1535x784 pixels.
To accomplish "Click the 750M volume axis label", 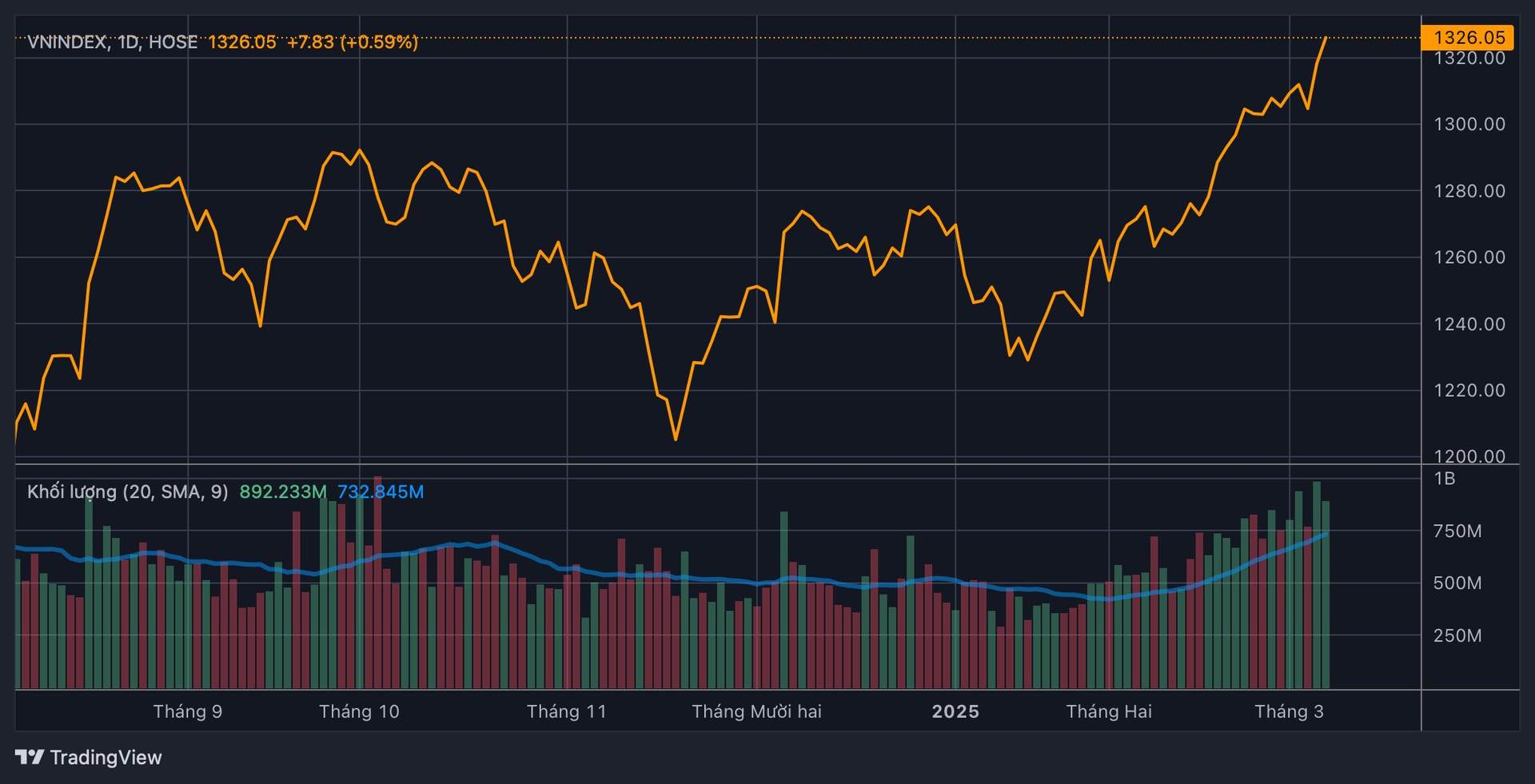I will click(1457, 531).
